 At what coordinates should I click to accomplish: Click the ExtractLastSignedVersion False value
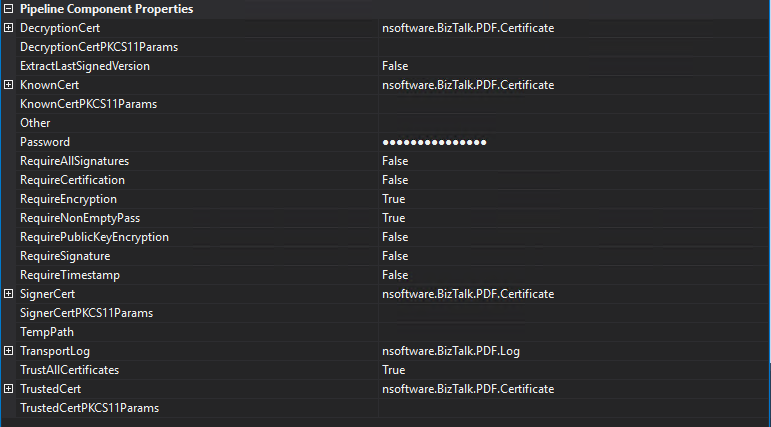395,66
